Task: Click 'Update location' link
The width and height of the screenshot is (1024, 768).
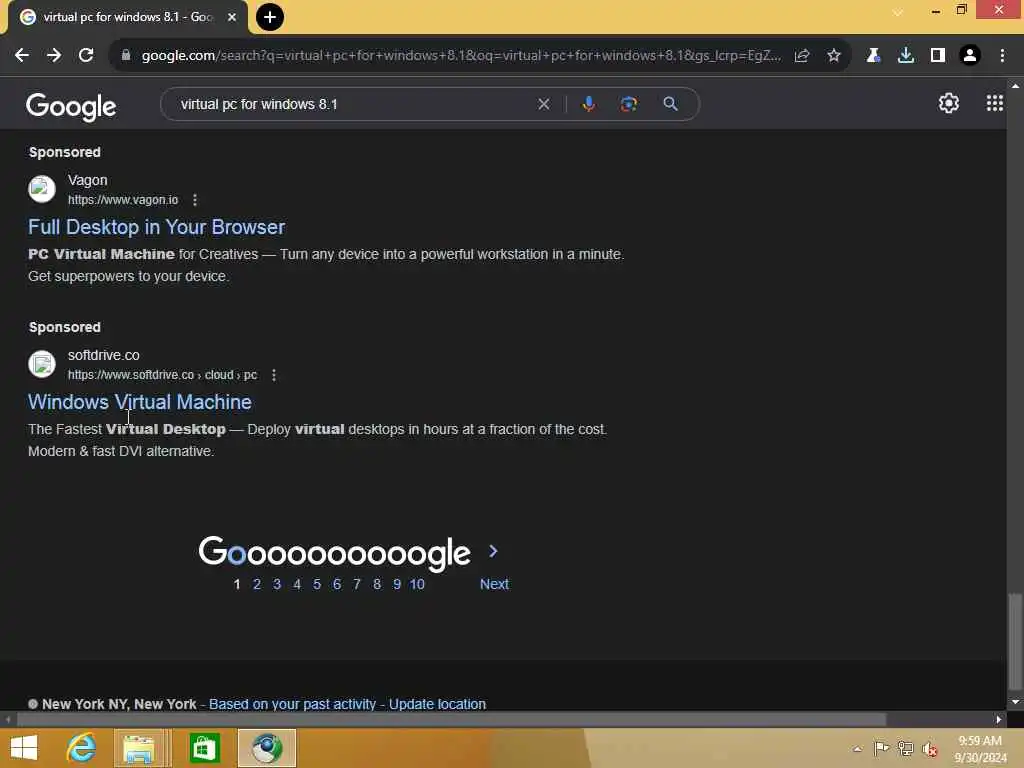Action: [x=438, y=704]
